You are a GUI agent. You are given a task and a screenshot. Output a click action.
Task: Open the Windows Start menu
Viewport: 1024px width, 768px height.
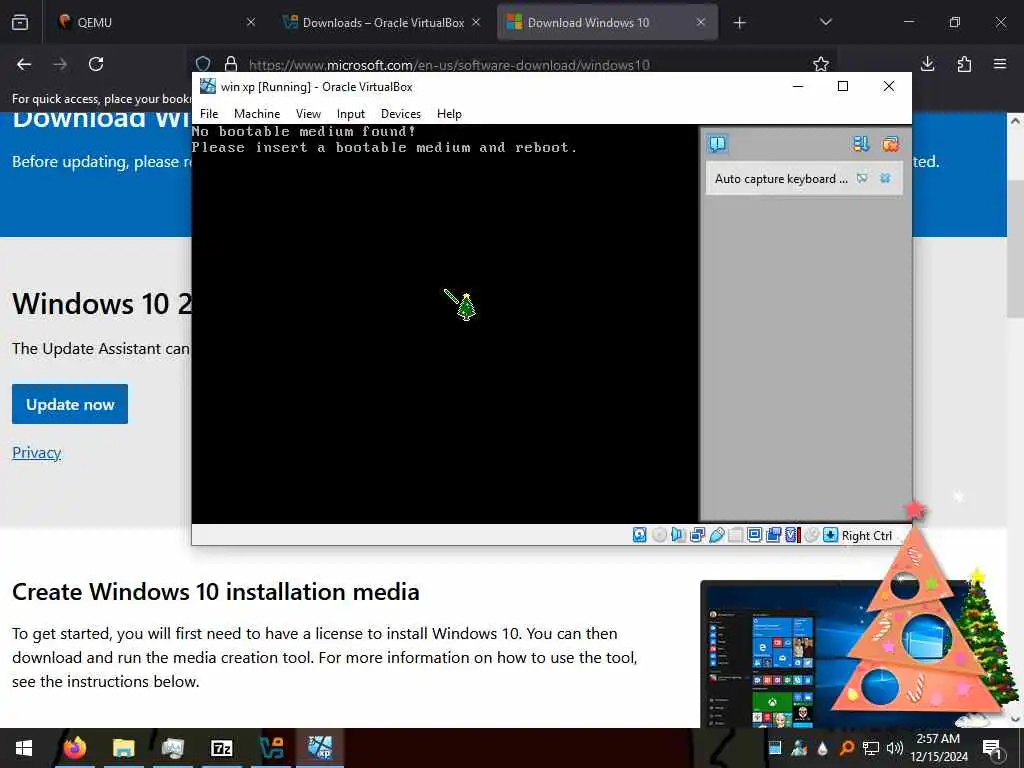click(24, 748)
